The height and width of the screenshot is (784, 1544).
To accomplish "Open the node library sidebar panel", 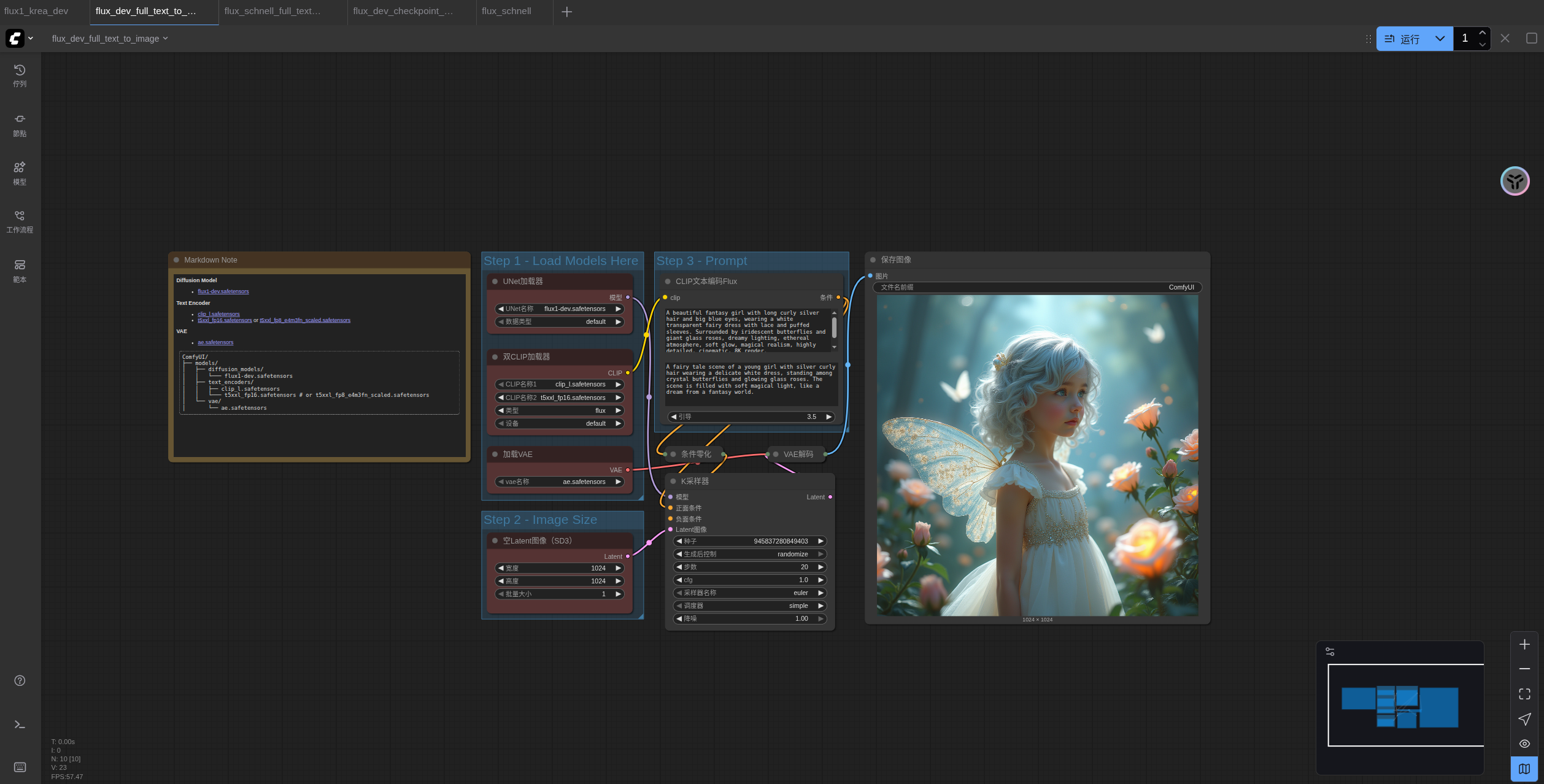I will pos(20,125).
